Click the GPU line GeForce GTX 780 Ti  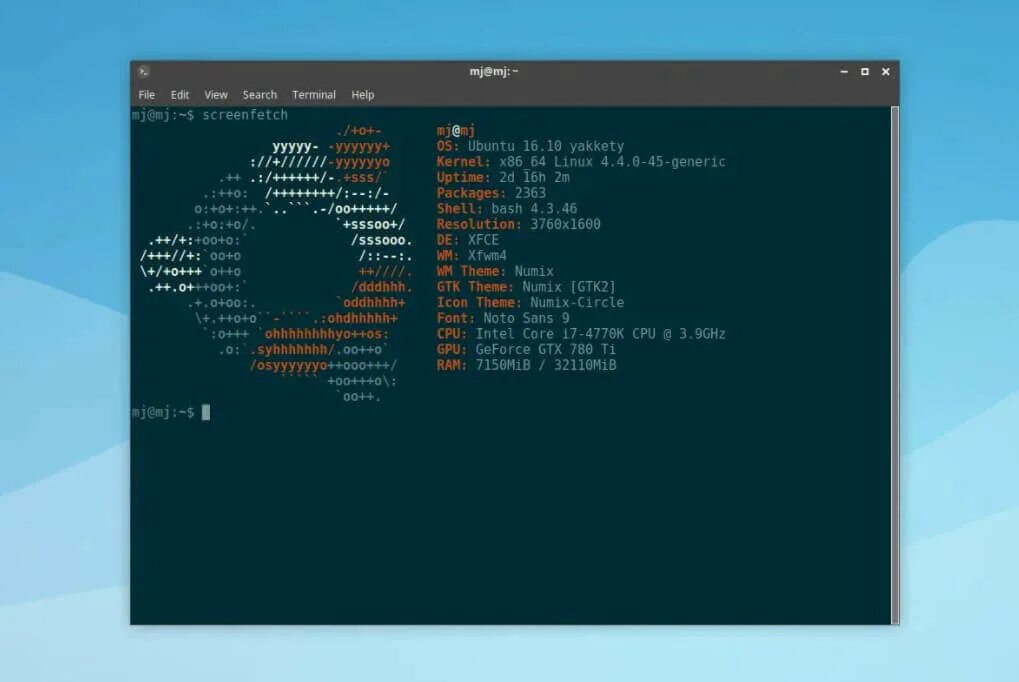pos(526,349)
